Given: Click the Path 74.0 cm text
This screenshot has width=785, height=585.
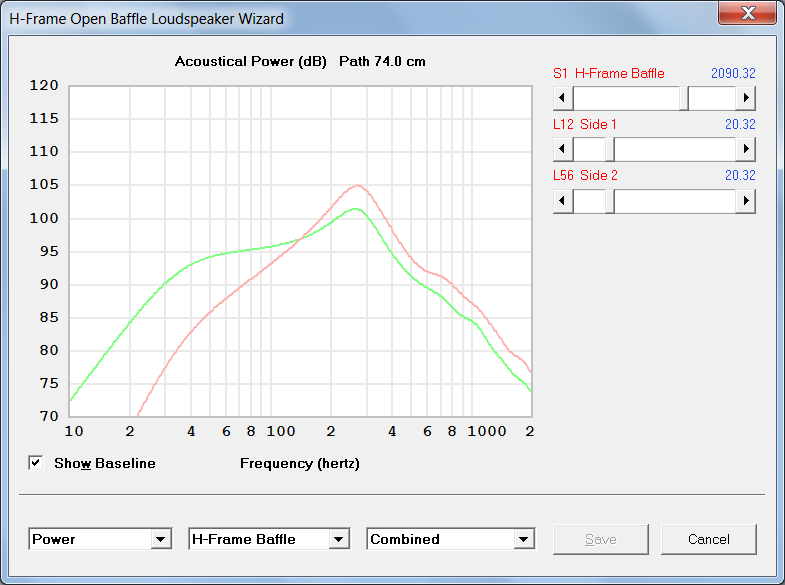Looking at the screenshot, I should (x=382, y=62).
